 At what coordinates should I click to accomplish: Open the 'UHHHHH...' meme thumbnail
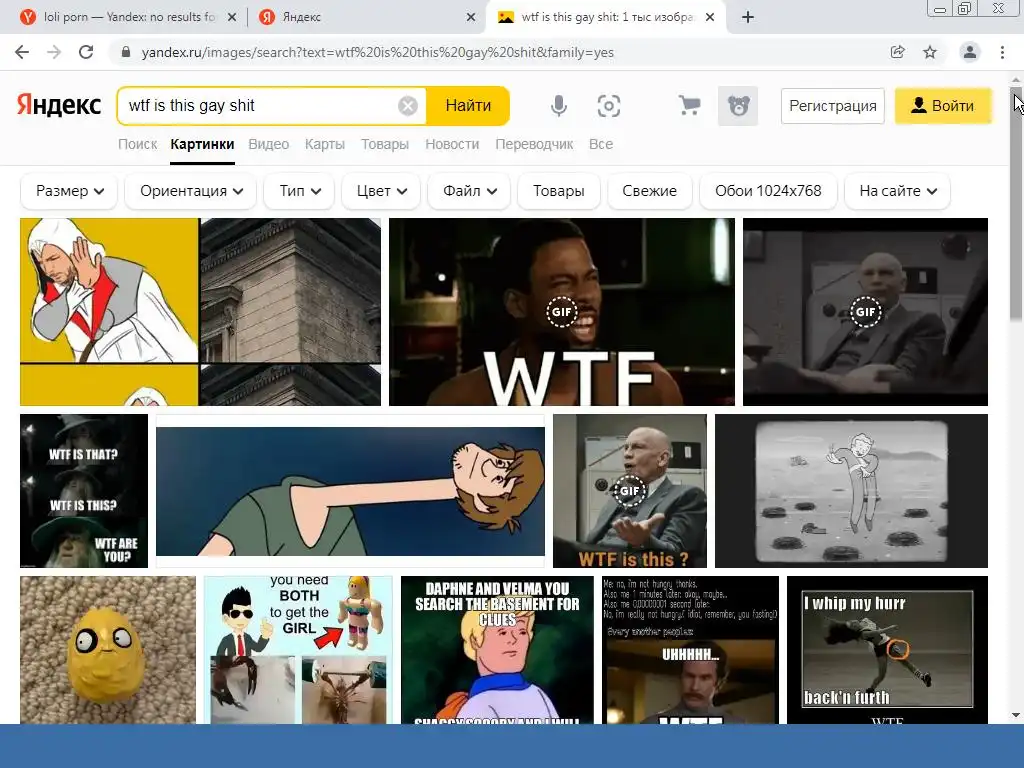[690, 650]
